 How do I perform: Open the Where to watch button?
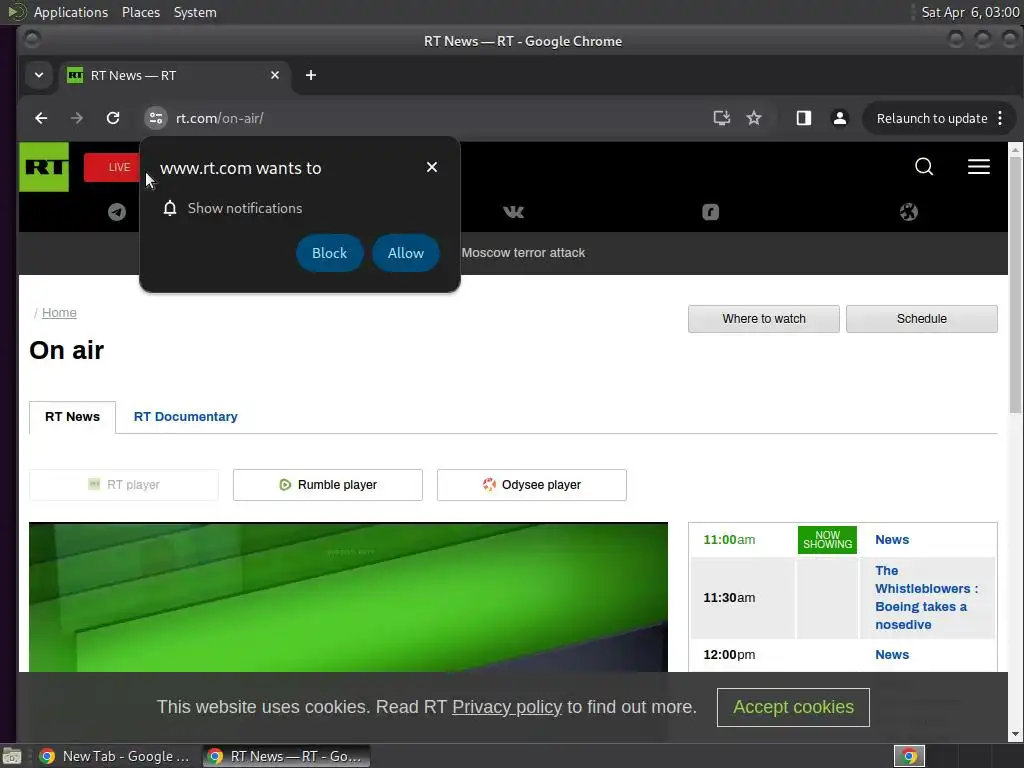763,319
